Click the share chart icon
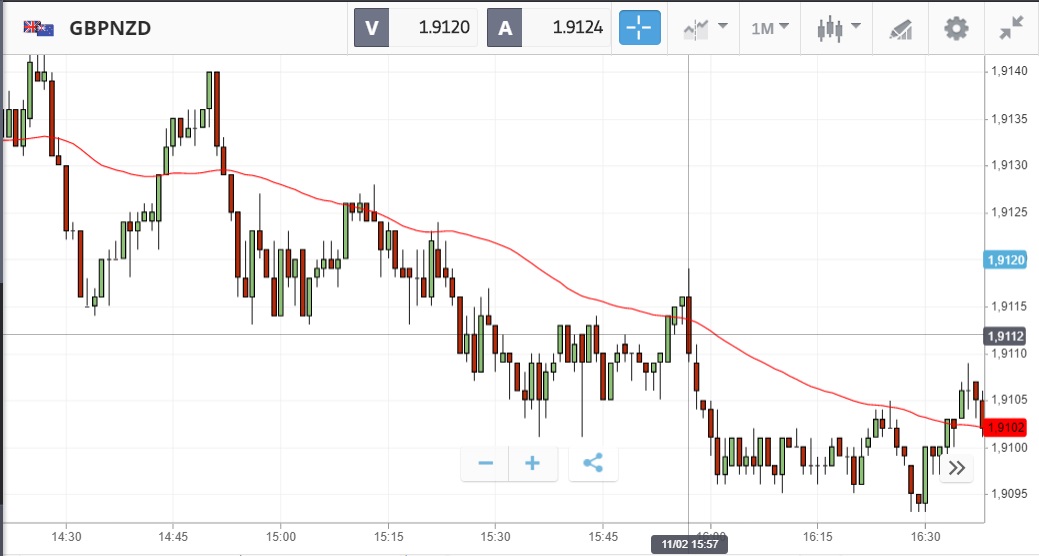Viewport: 1039px width, 556px height. click(x=593, y=463)
